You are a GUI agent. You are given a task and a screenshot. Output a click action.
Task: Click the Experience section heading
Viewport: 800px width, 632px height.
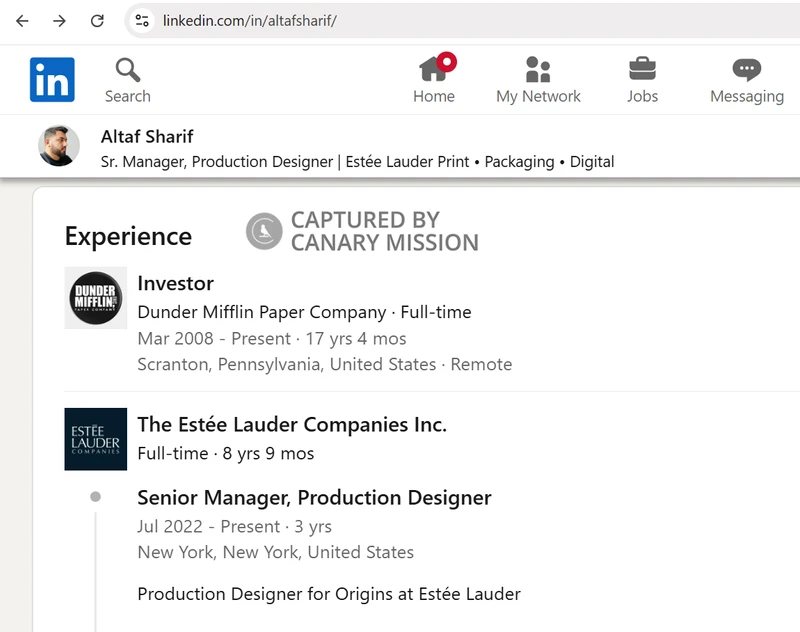tap(128, 236)
